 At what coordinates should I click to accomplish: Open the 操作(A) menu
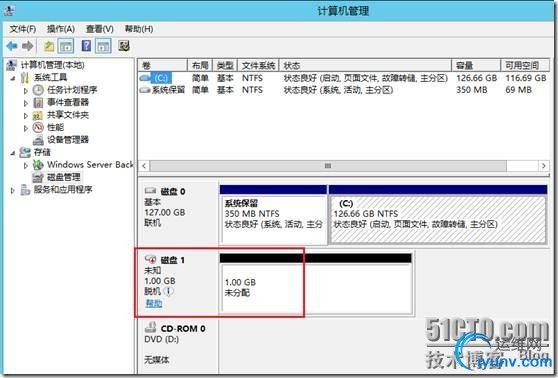[x=61, y=29]
